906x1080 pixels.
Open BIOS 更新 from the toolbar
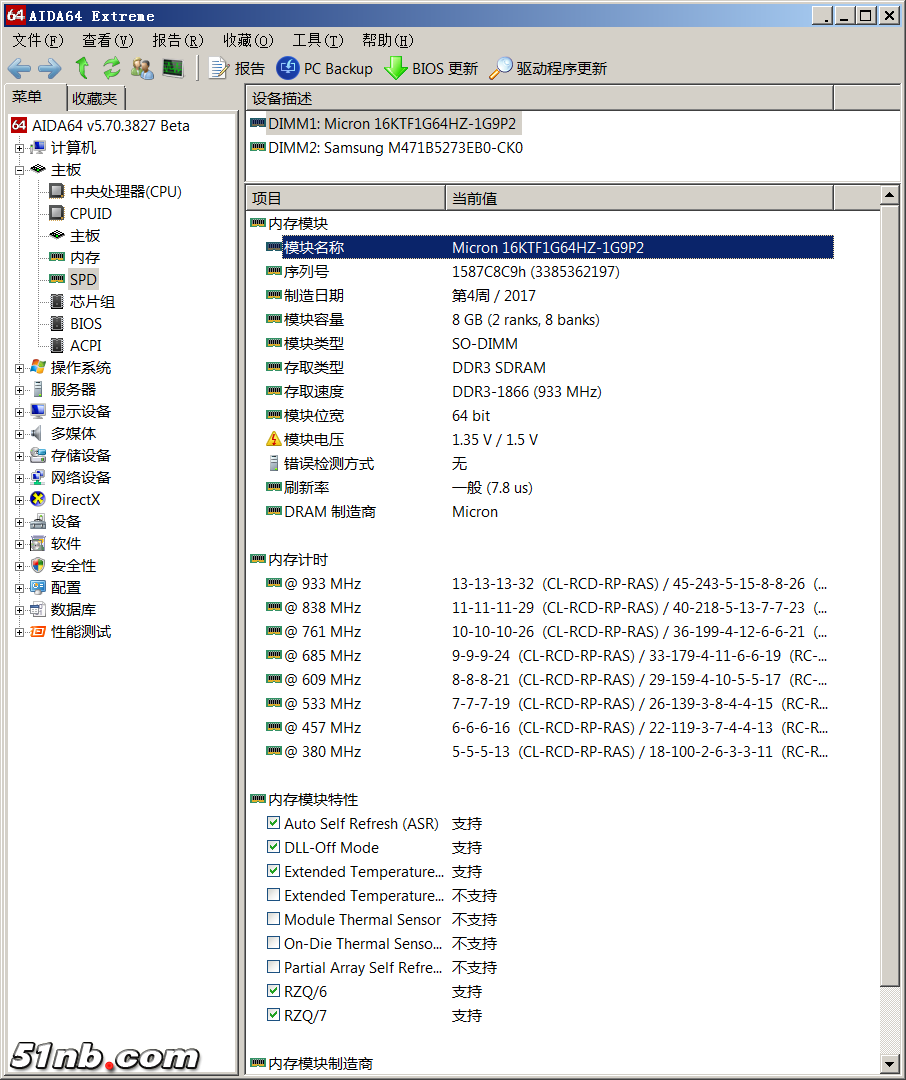click(431, 68)
